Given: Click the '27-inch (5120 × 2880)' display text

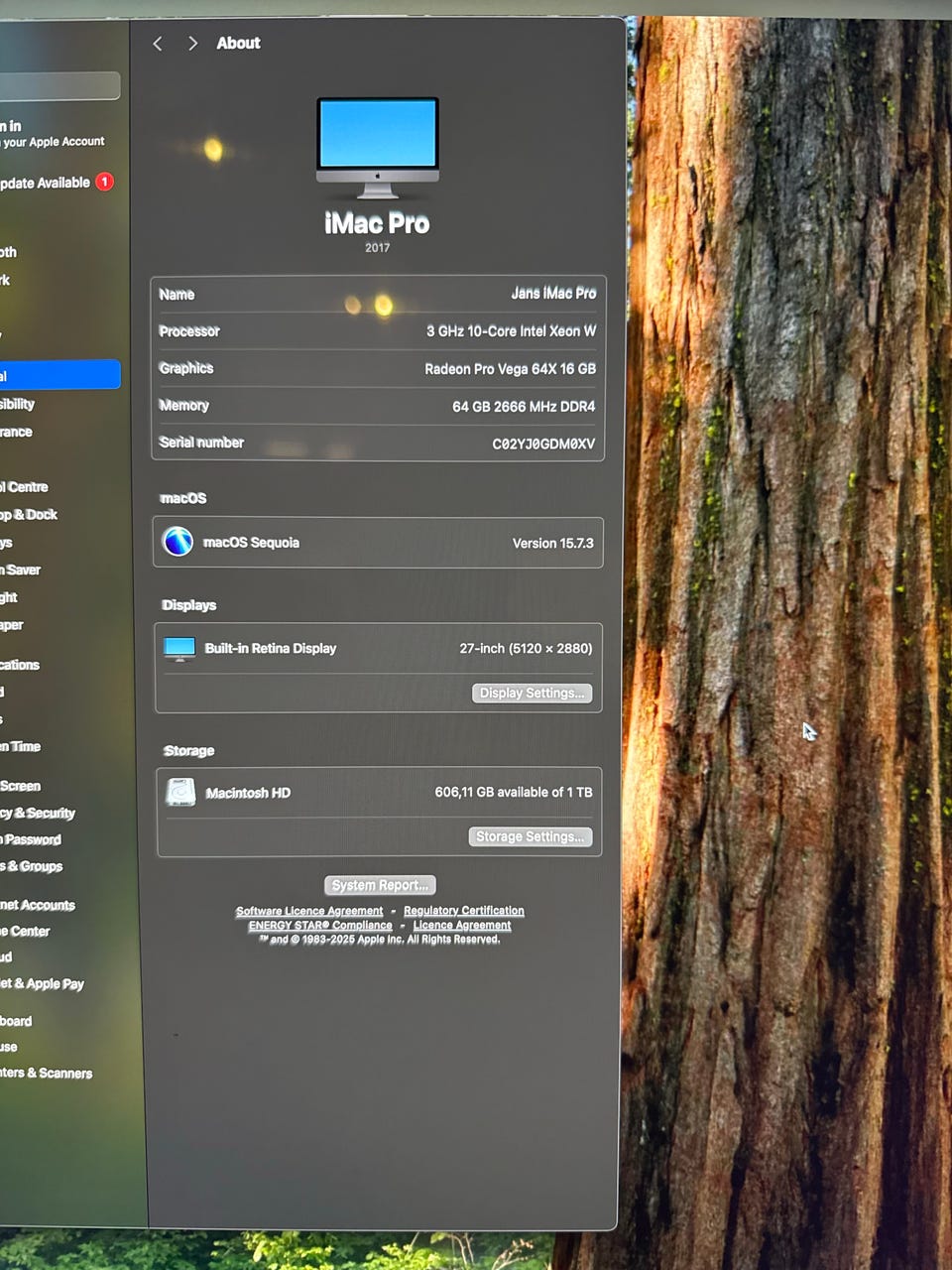Looking at the screenshot, I should pos(526,648).
